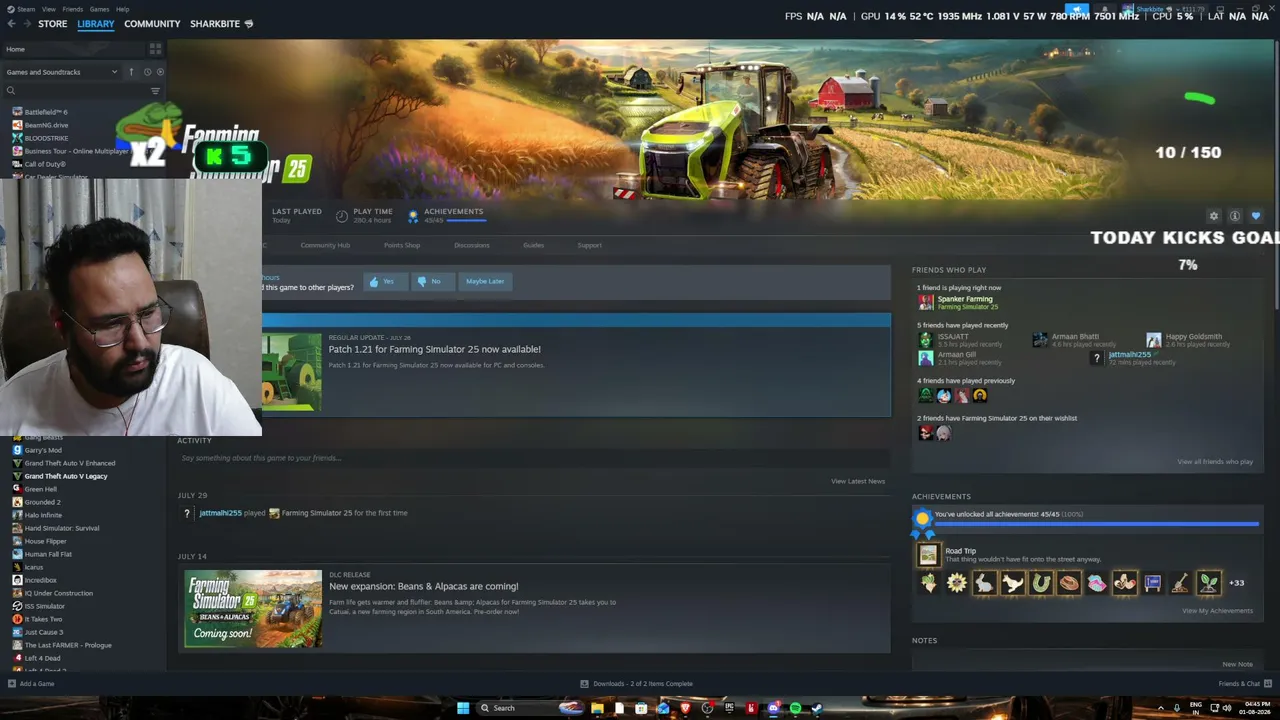Open the Community Hub link
The image size is (1280, 720).
(x=325, y=245)
